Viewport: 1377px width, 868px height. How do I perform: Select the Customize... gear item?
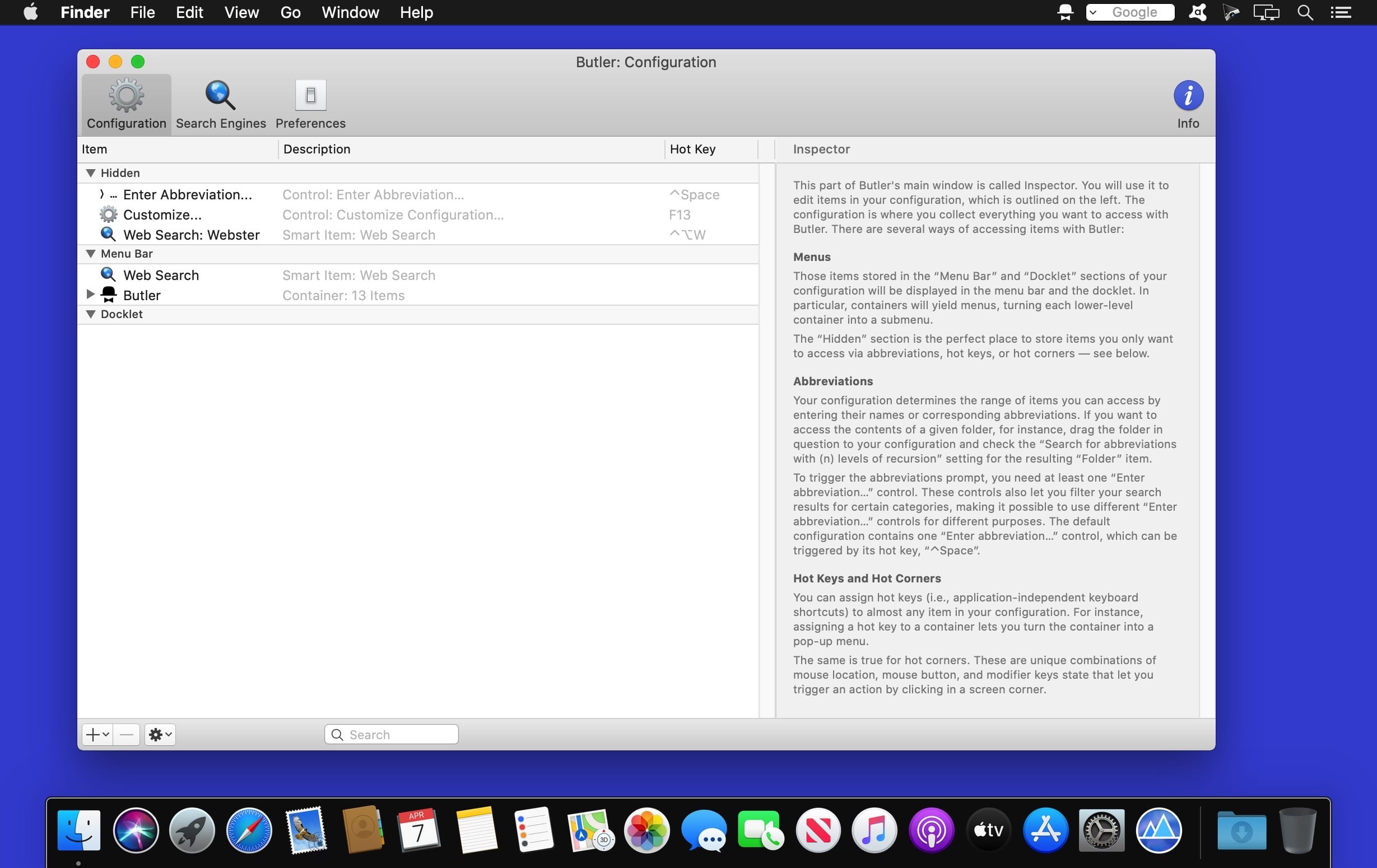162,215
